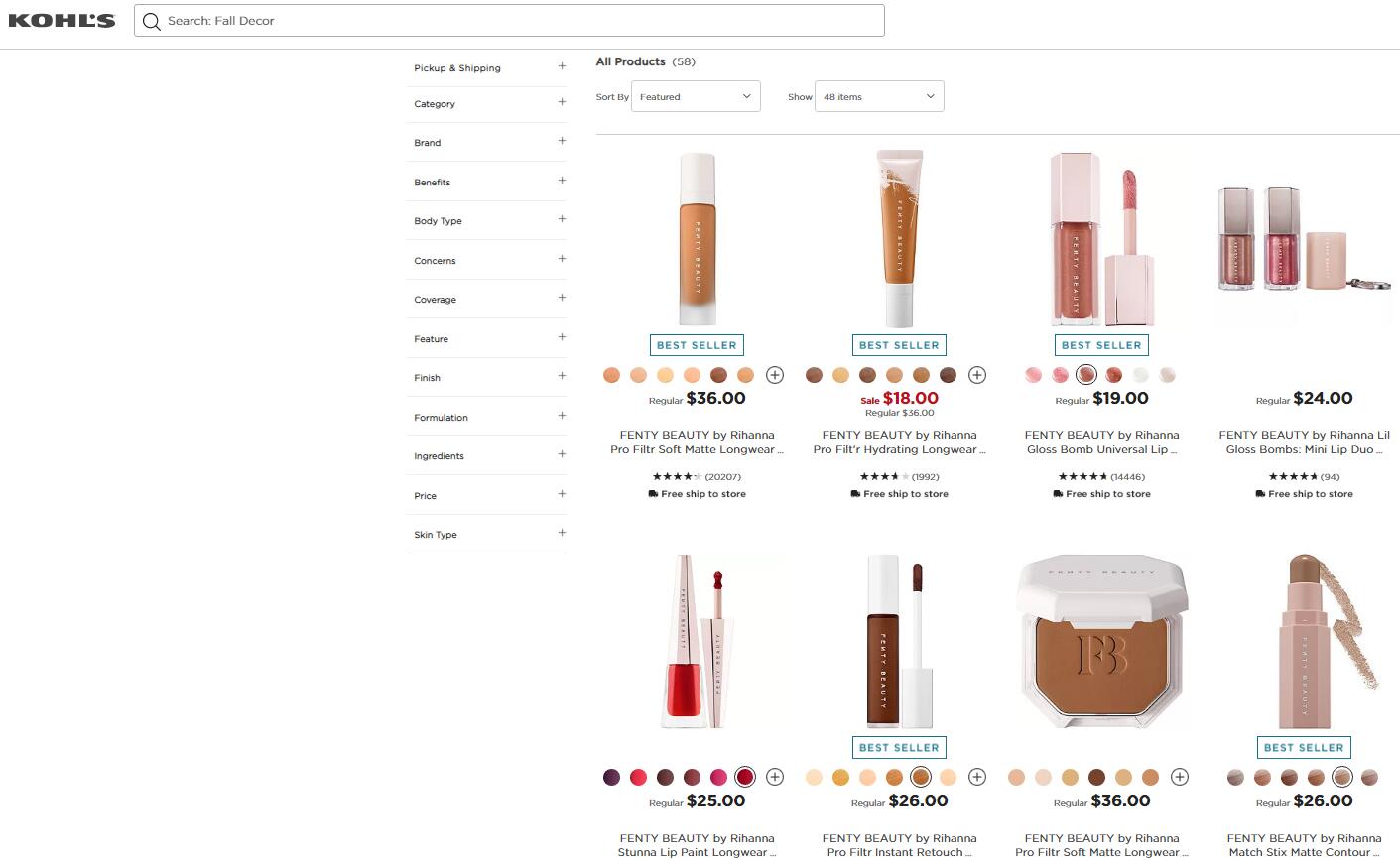1400x860 pixels.
Task: Open the Gloss Bombs: Mini Lip Duo title
Action: (1304, 442)
